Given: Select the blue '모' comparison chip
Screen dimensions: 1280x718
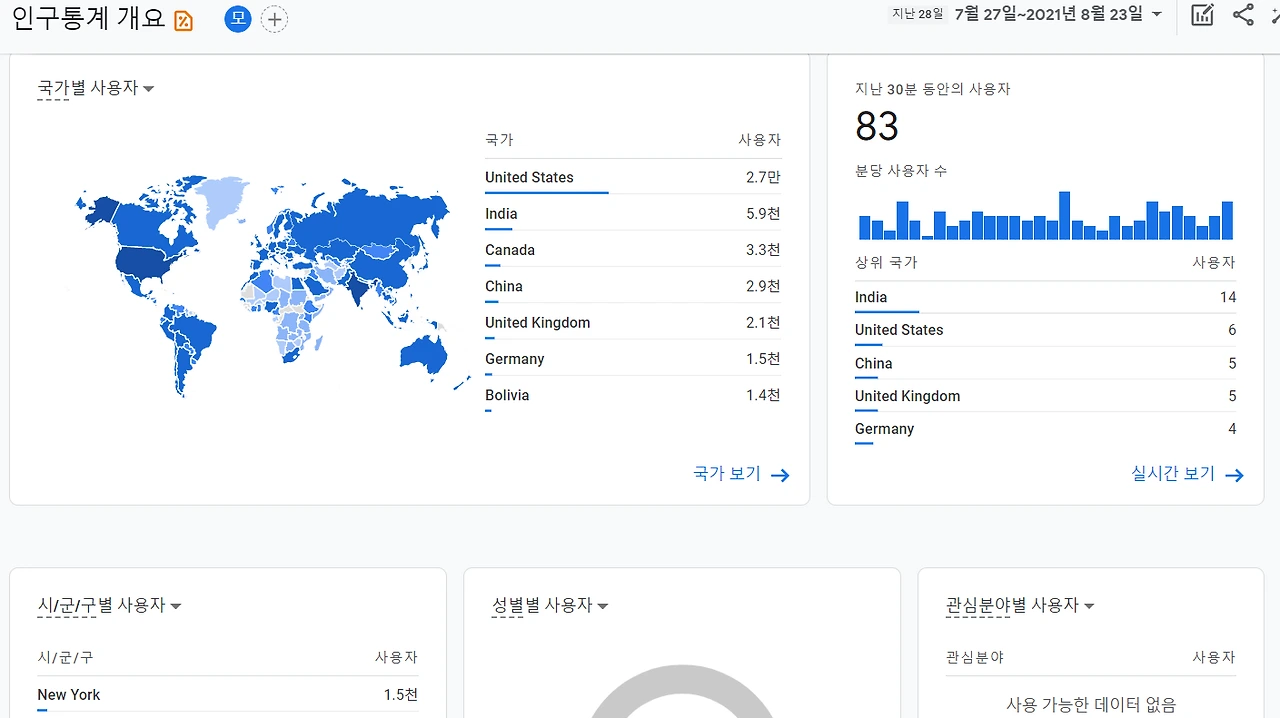Looking at the screenshot, I should tap(237, 19).
